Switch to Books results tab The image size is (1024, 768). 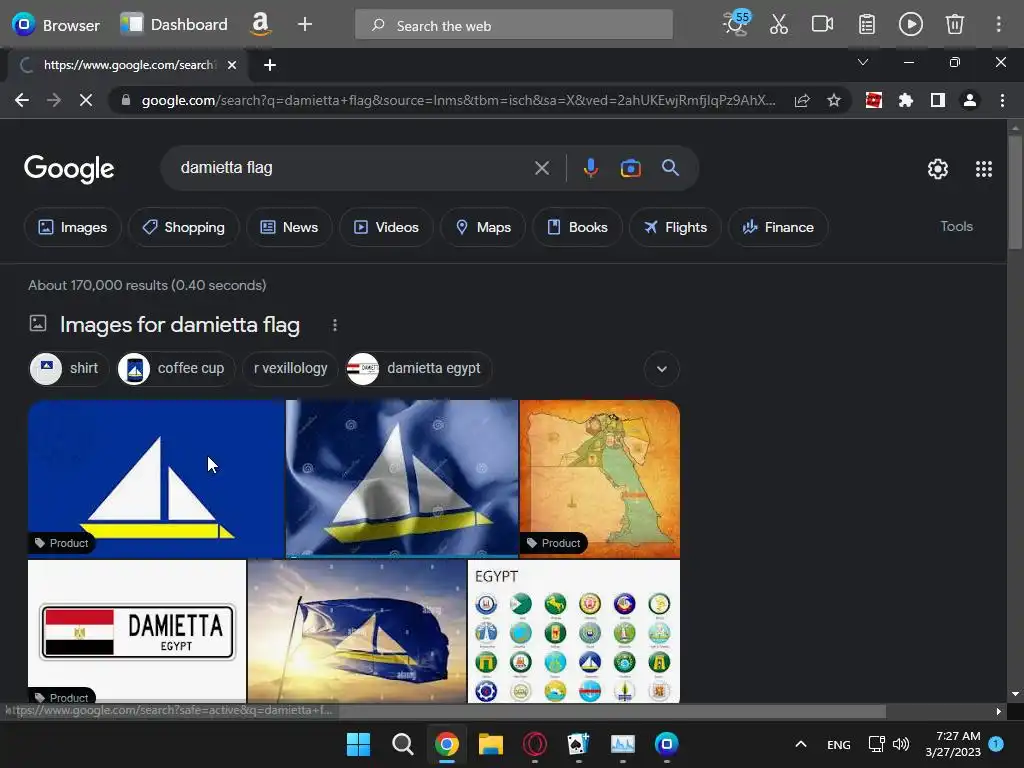coord(577,227)
